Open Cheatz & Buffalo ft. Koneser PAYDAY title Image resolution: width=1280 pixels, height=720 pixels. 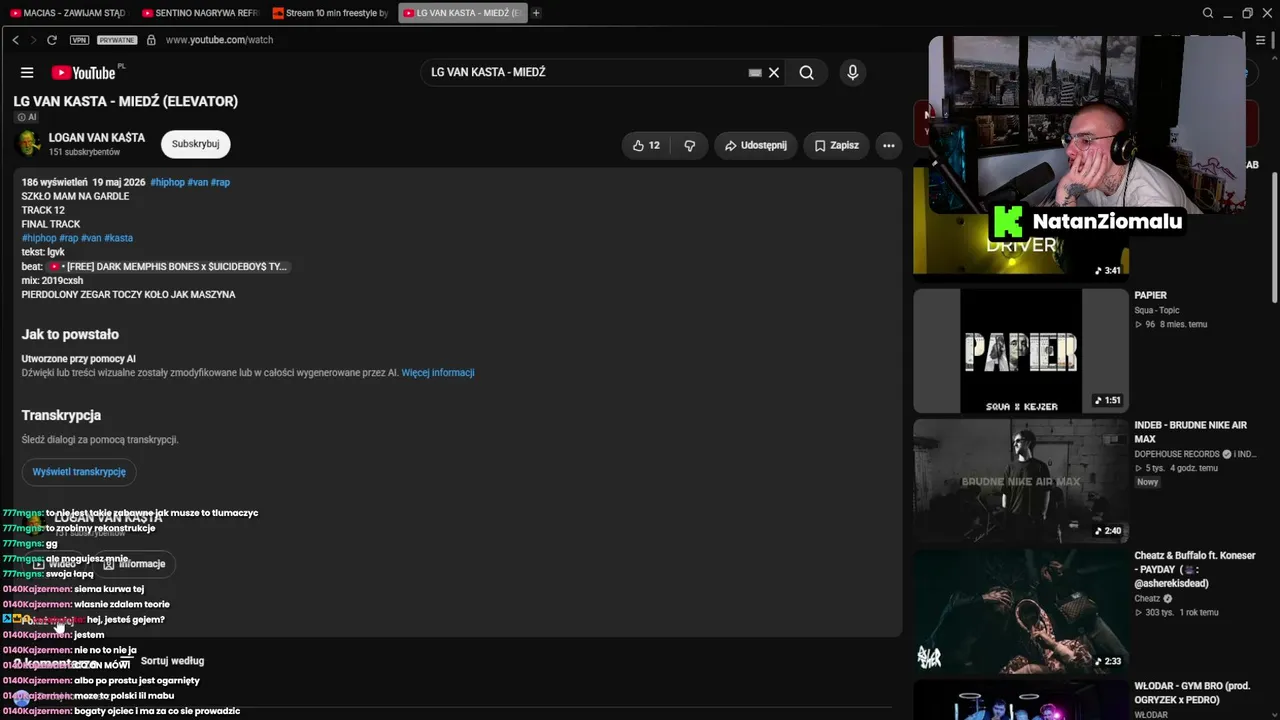[x=1195, y=569]
